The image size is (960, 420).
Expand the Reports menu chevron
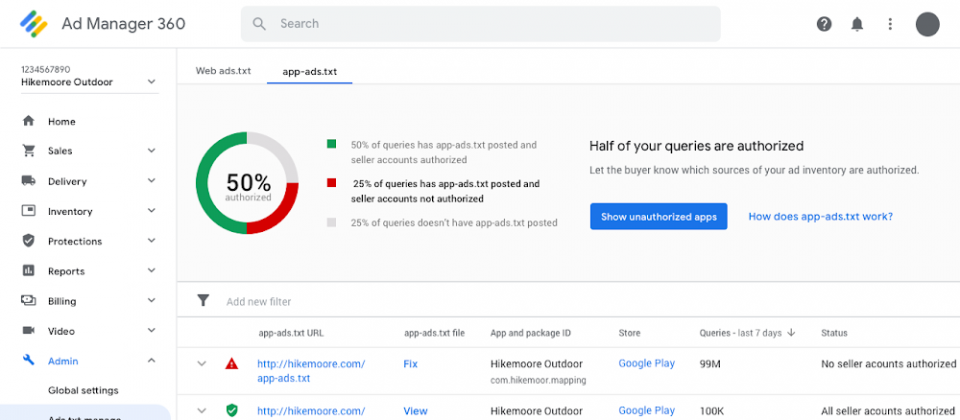151,271
